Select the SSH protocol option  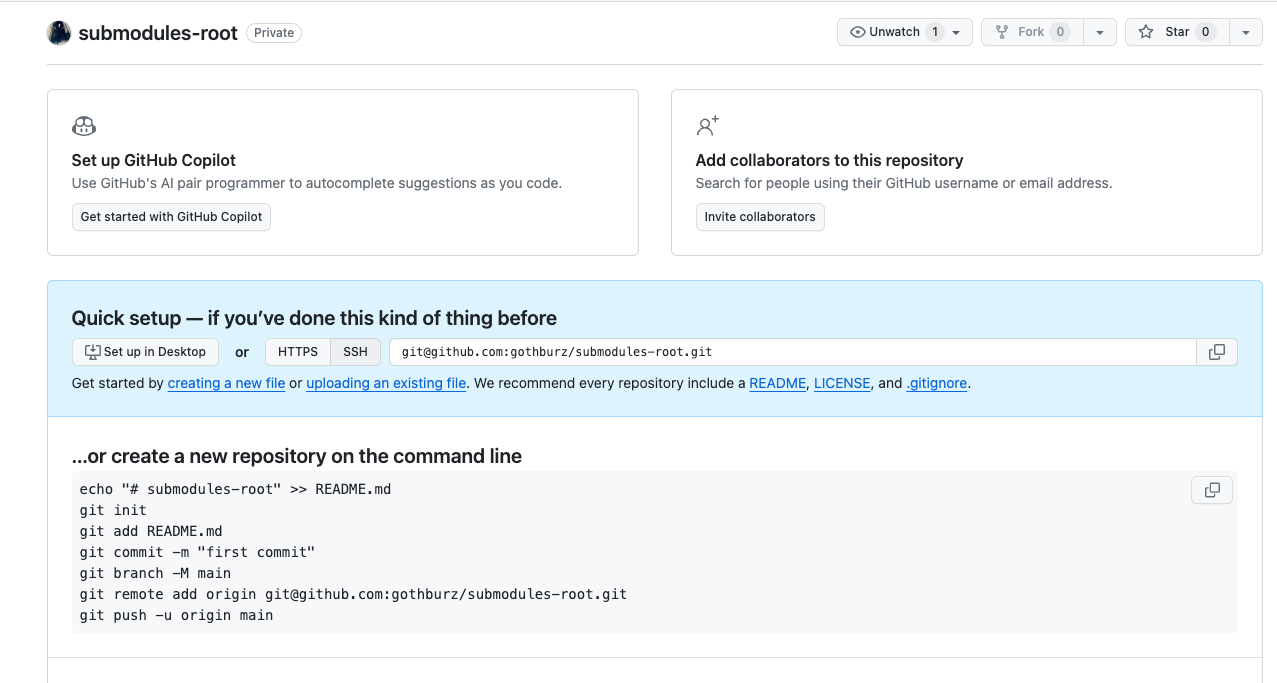(x=355, y=351)
